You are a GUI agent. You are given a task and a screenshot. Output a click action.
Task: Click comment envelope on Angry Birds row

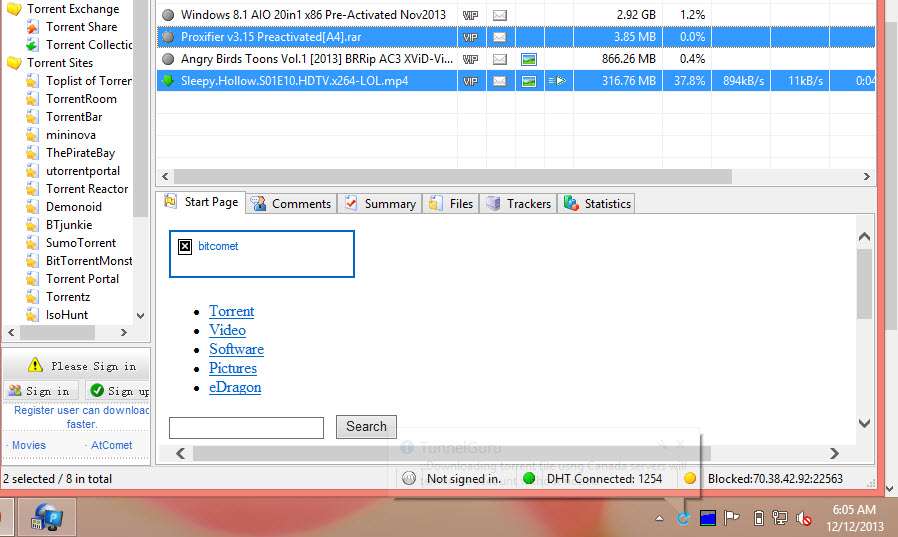pos(500,59)
